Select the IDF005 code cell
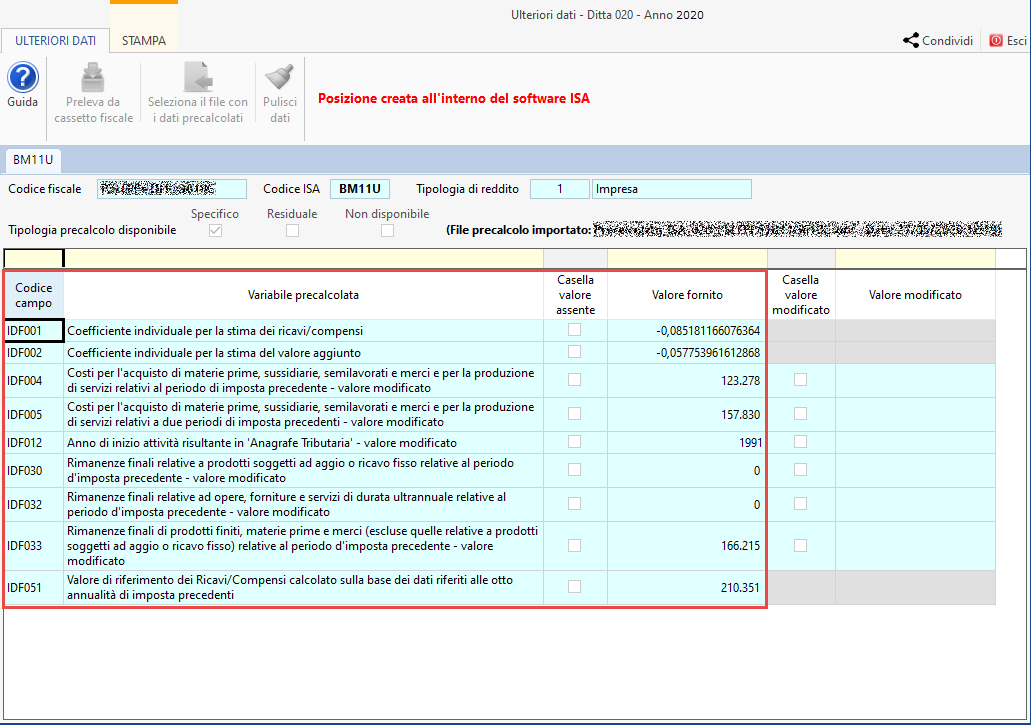 [x=34, y=415]
